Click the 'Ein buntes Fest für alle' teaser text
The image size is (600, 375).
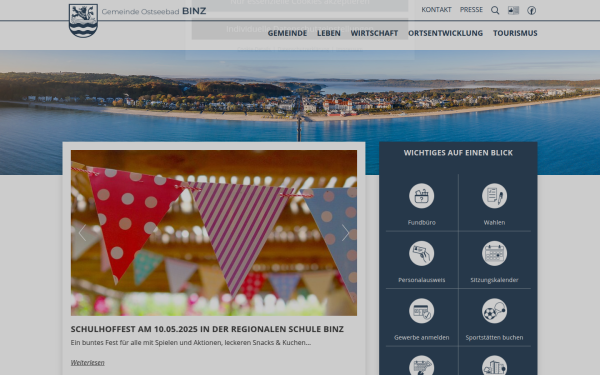coord(191,342)
